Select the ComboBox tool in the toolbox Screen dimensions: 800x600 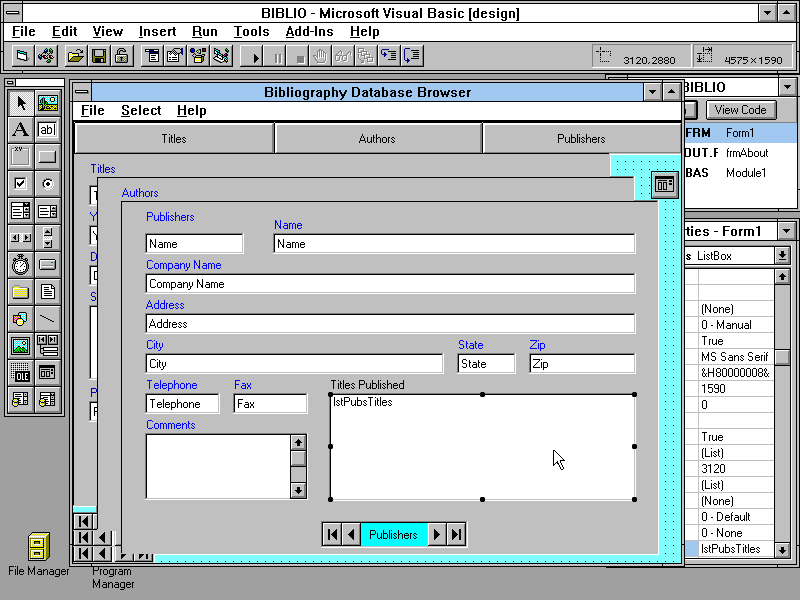coord(21,211)
